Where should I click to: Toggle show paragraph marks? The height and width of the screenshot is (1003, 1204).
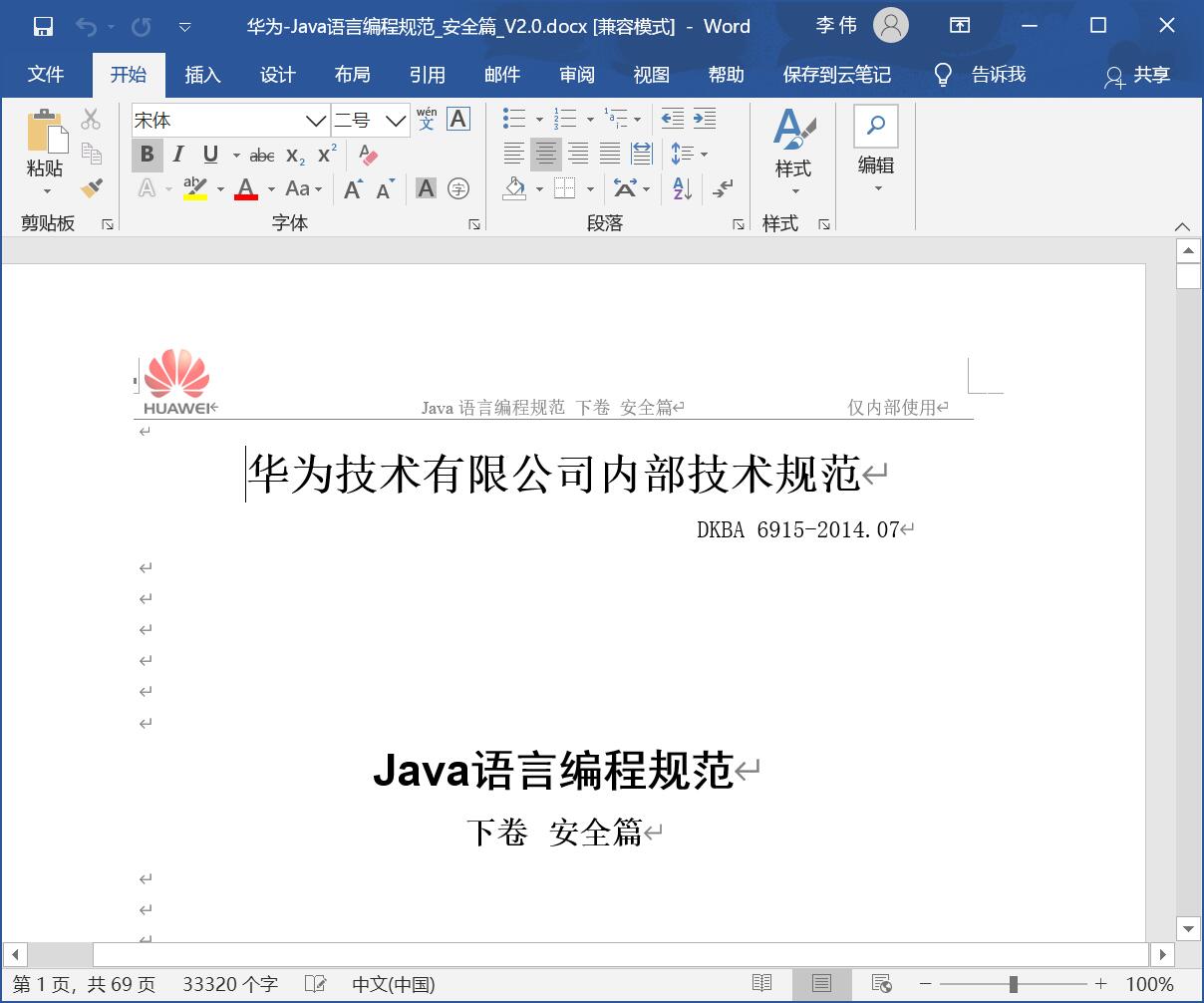click(x=724, y=188)
